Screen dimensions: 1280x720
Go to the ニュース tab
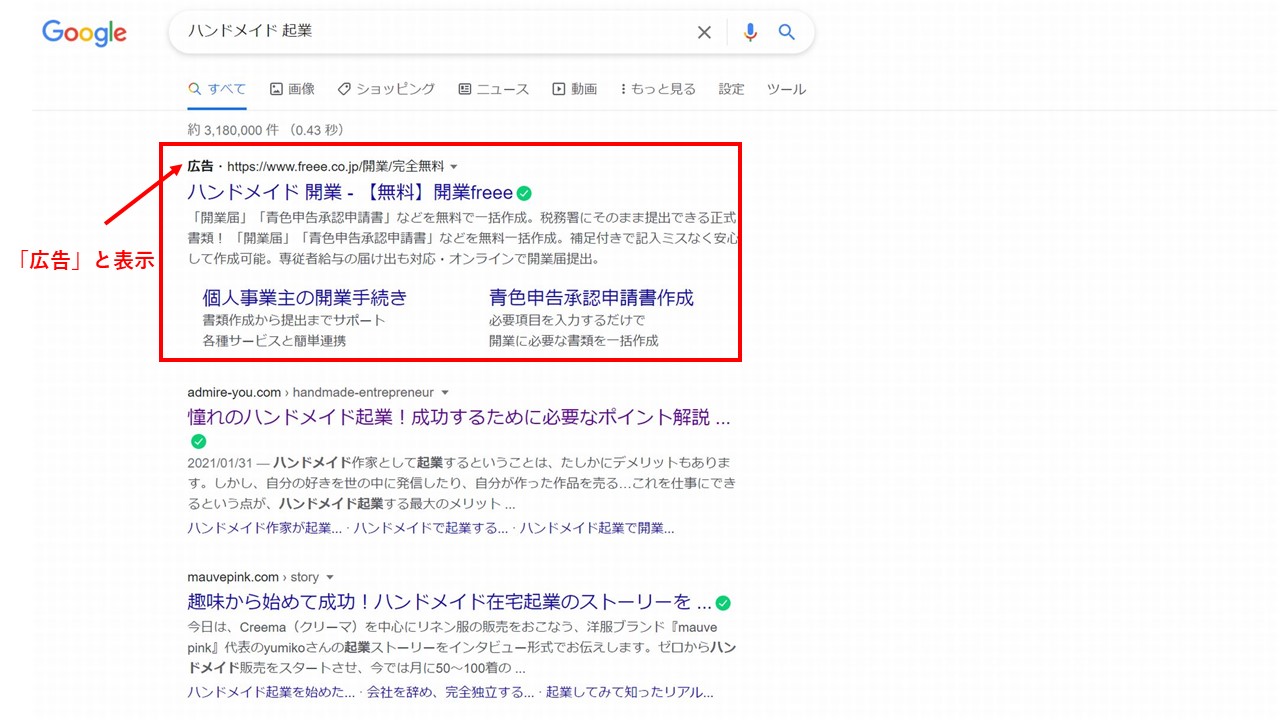(x=494, y=89)
